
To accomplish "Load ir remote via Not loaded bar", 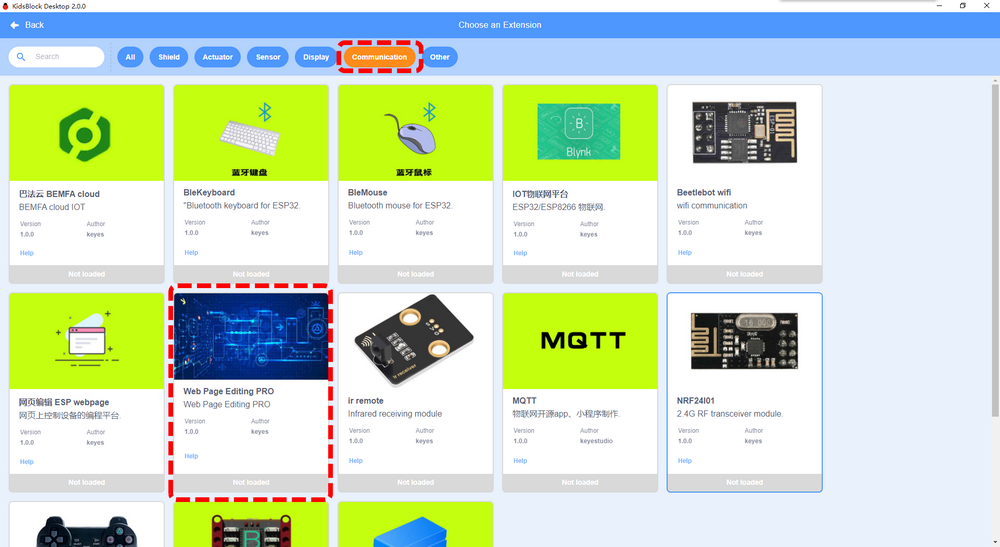I will [x=416, y=483].
